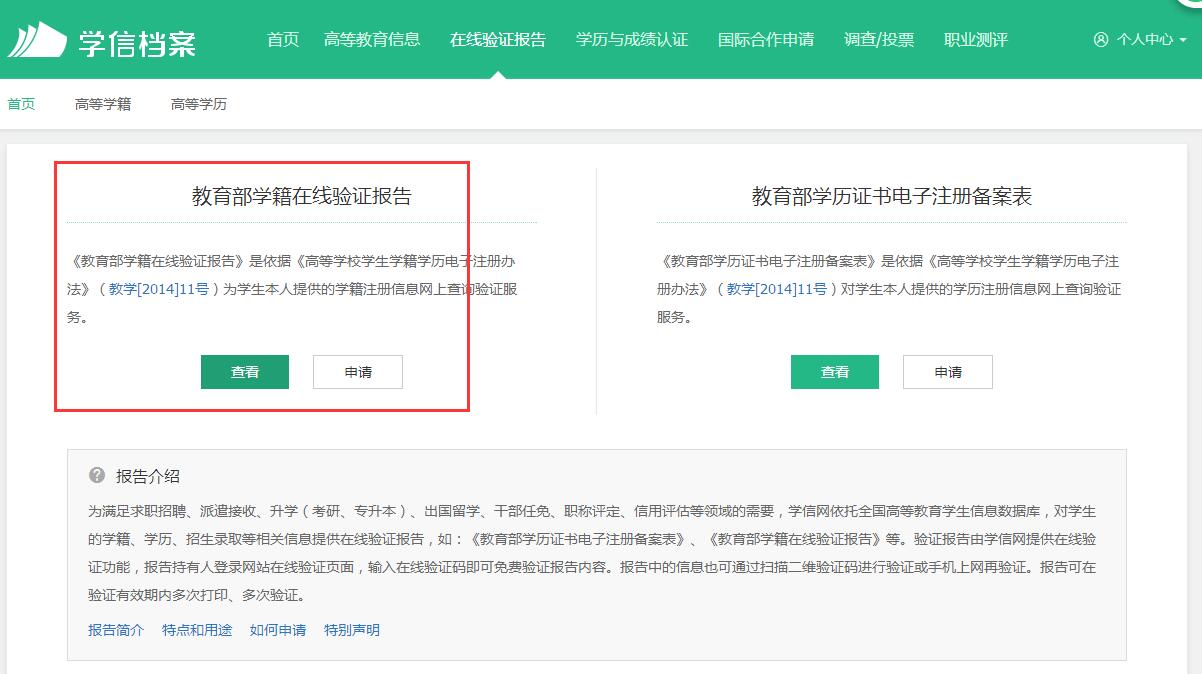Click 申请 under 教育部学历证书电子注册备案表
1202x674 pixels.
tap(948, 372)
